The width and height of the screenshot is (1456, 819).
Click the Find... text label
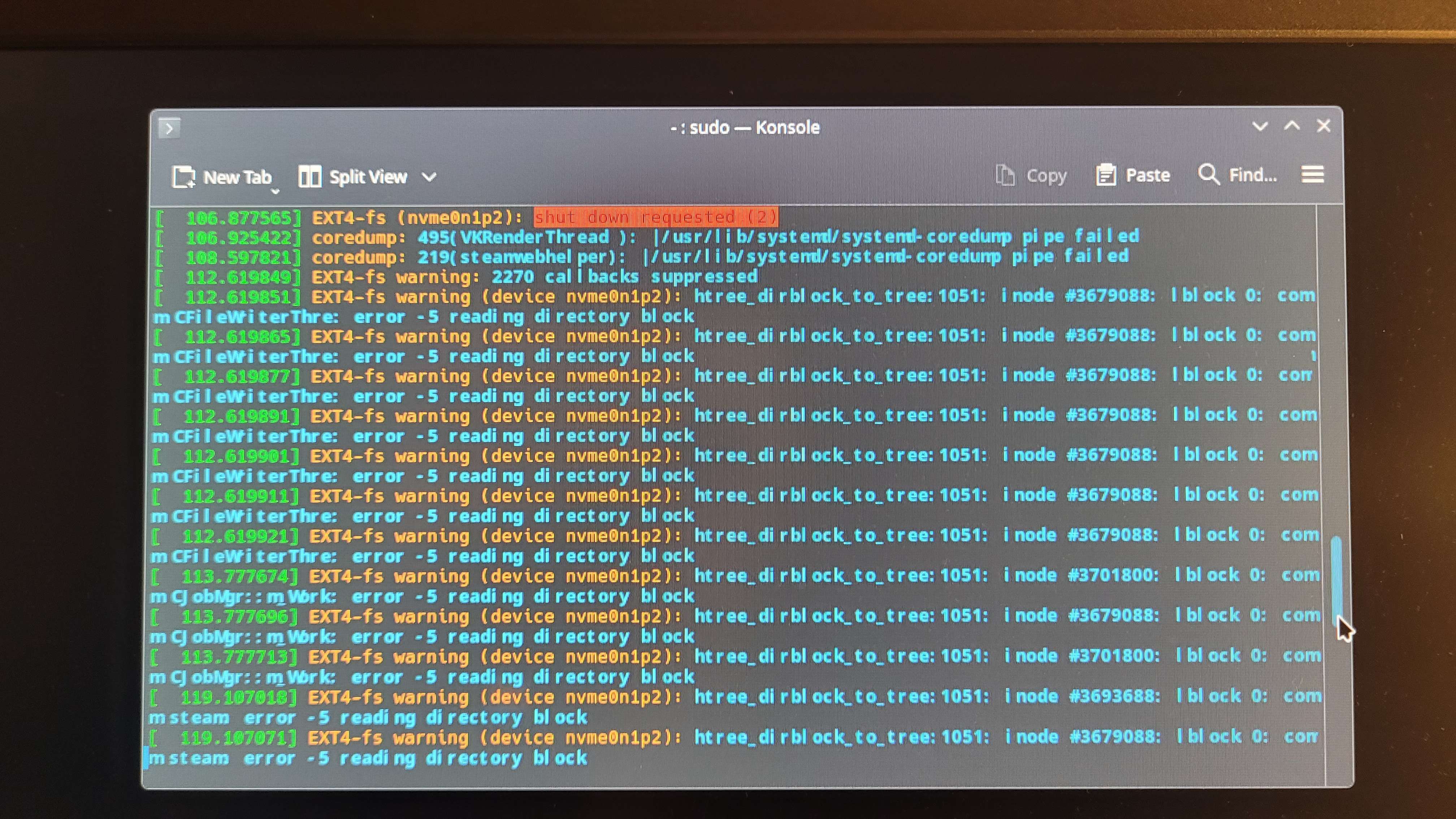click(1253, 175)
